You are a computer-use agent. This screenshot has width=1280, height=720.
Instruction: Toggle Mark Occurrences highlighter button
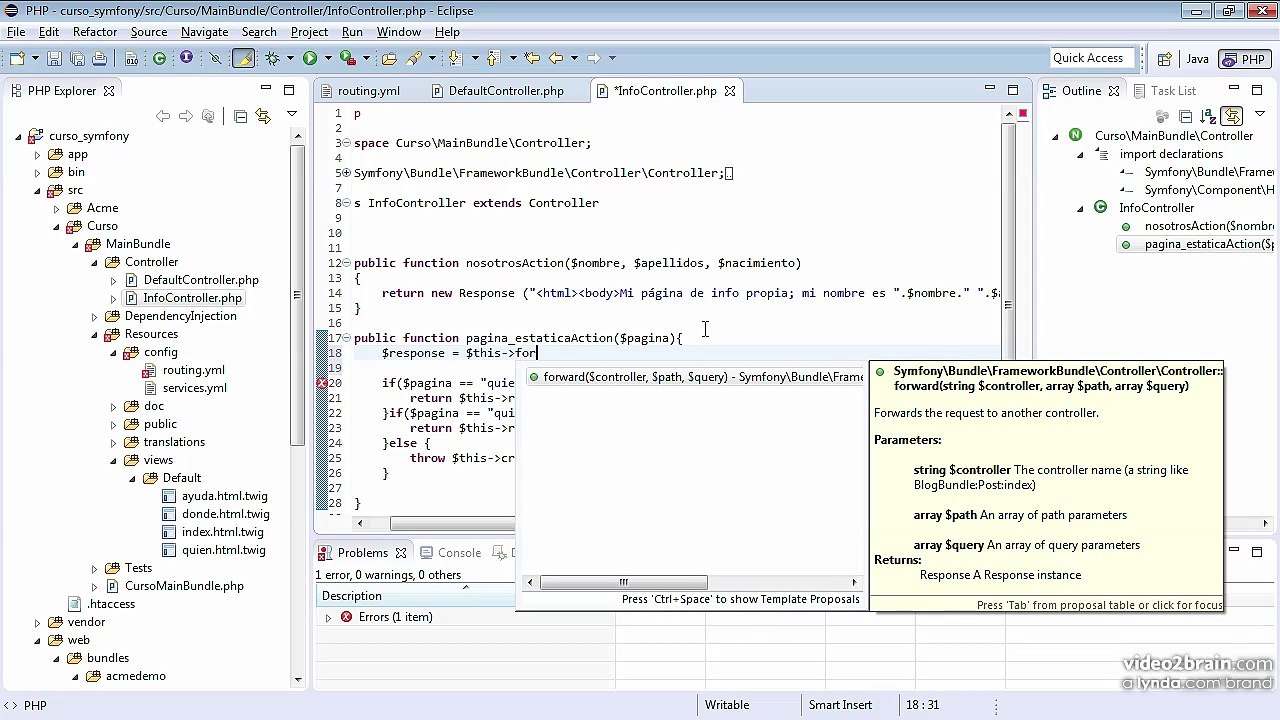coord(243,58)
